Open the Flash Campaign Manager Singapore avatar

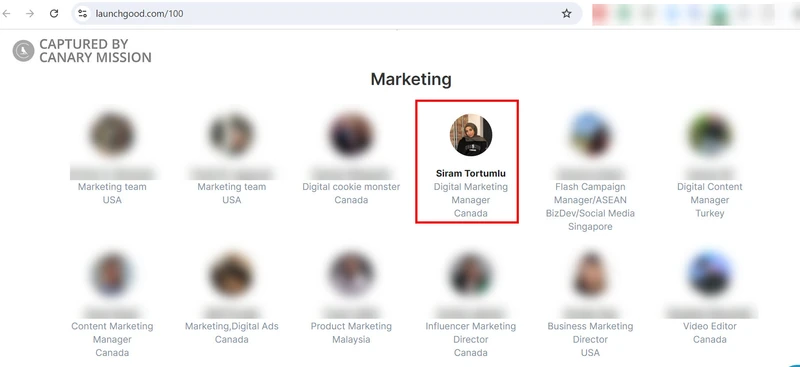[x=590, y=135]
